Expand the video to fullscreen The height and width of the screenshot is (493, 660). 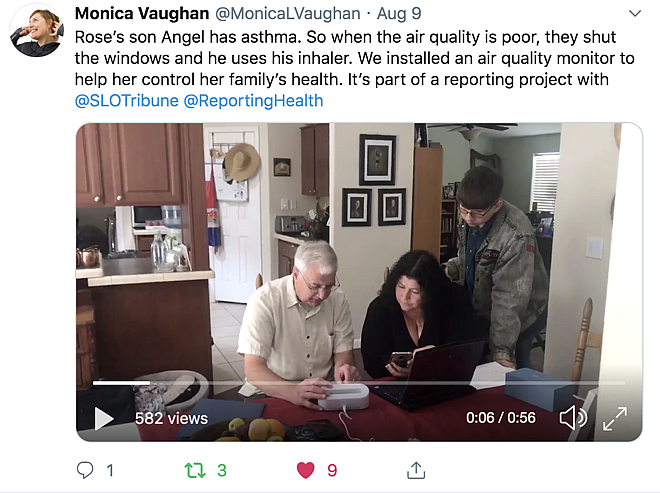615,418
